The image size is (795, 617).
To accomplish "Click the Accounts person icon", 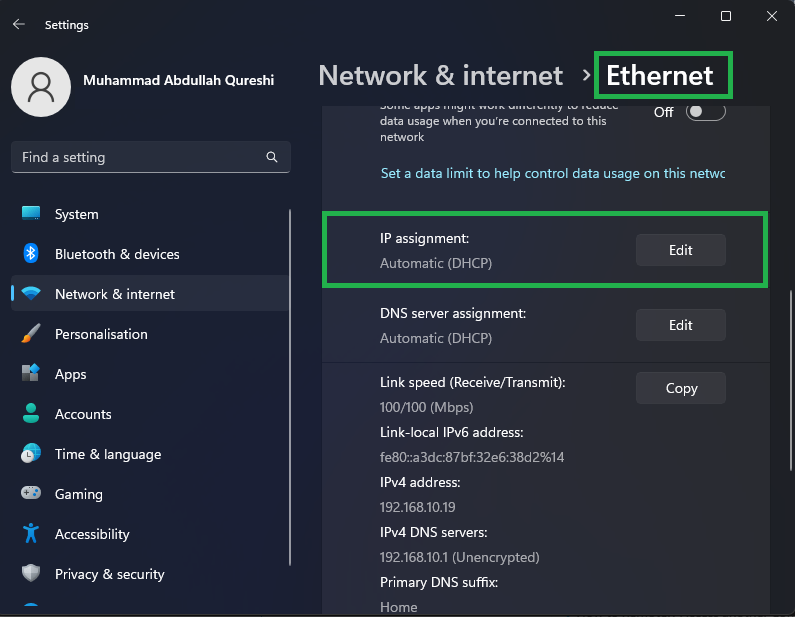I will (x=31, y=414).
